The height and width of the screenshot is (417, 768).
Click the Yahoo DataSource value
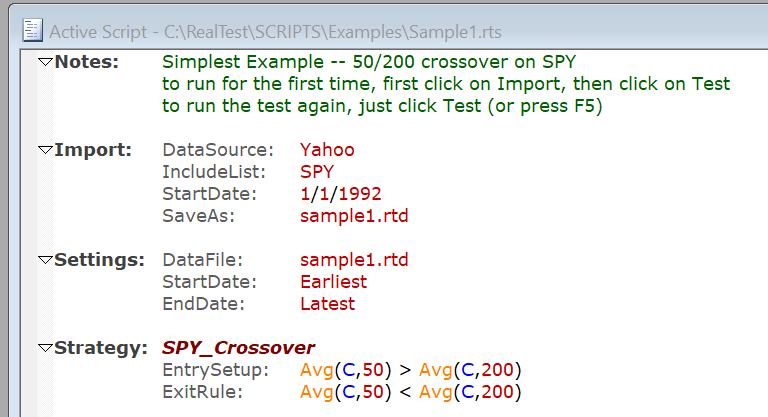click(327, 150)
